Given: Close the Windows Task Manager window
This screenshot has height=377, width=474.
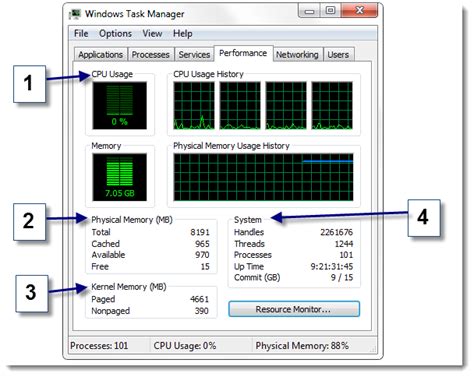Looking at the screenshot, I should point(359,11).
